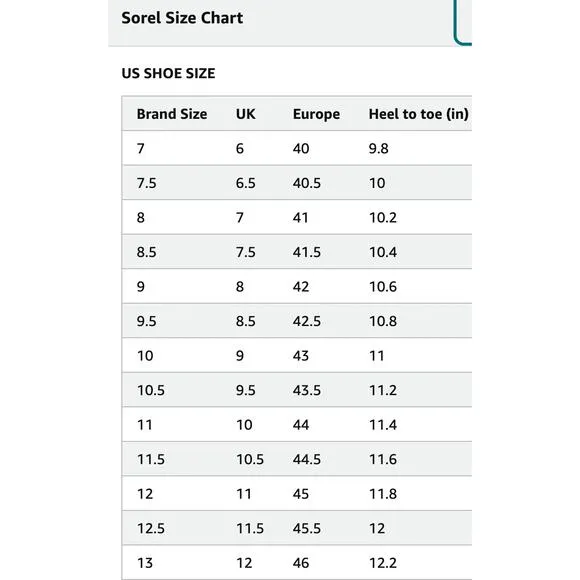580x580 pixels.
Task: Click the UK column header
Action: [246, 114]
